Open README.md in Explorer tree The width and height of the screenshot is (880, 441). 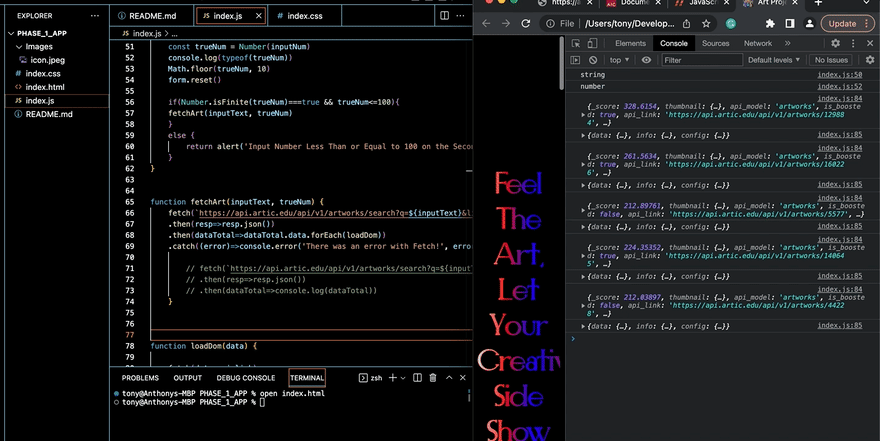point(49,114)
